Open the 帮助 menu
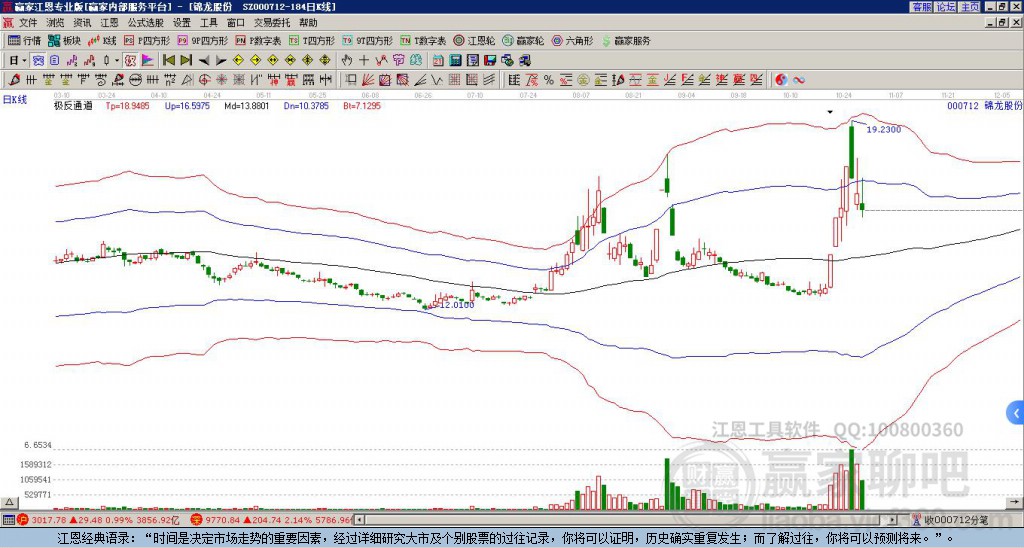The height and width of the screenshot is (548, 1024). pyautogui.click(x=308, y=23)
